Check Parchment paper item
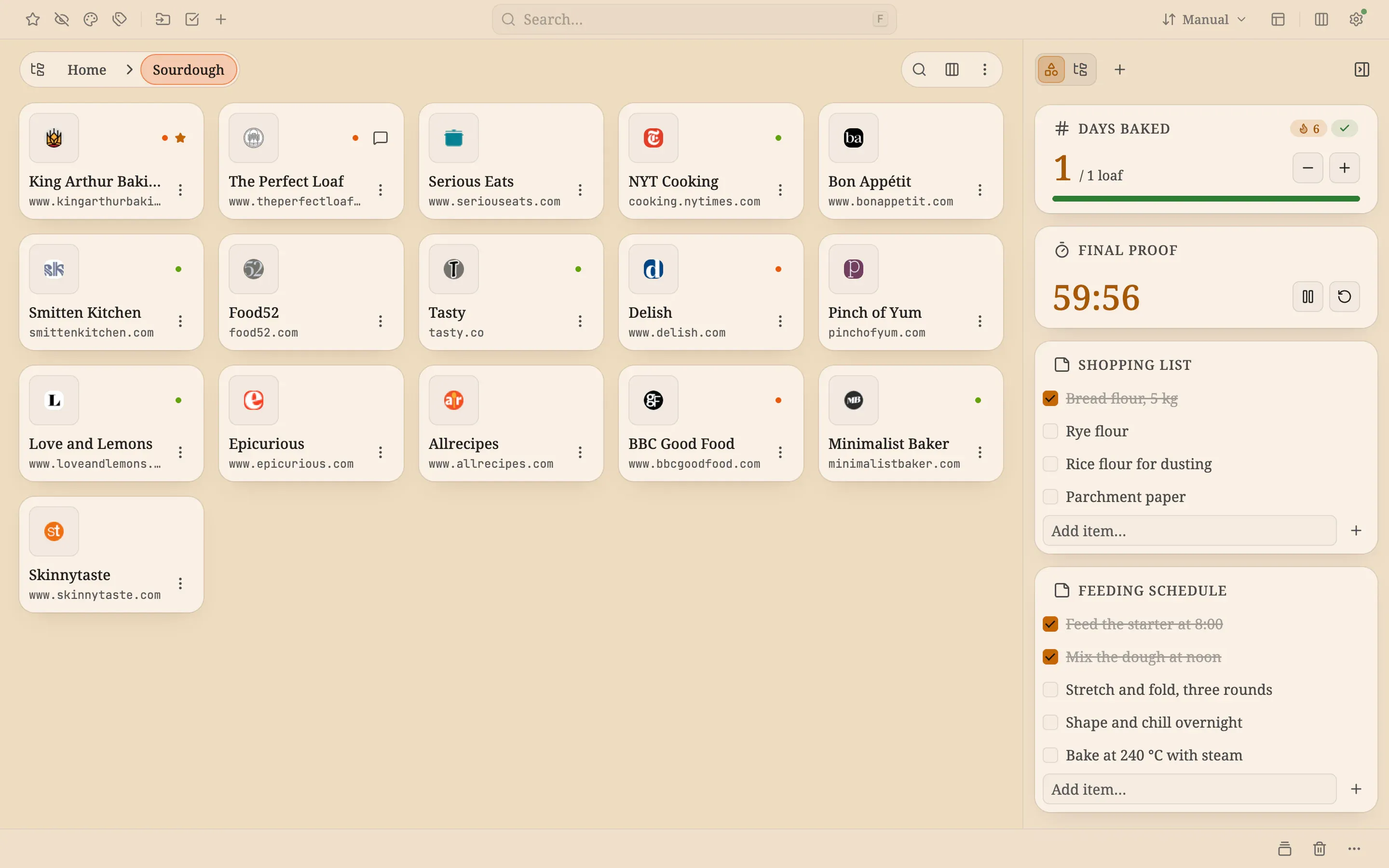1389x868 pixels. [1050, 496]
